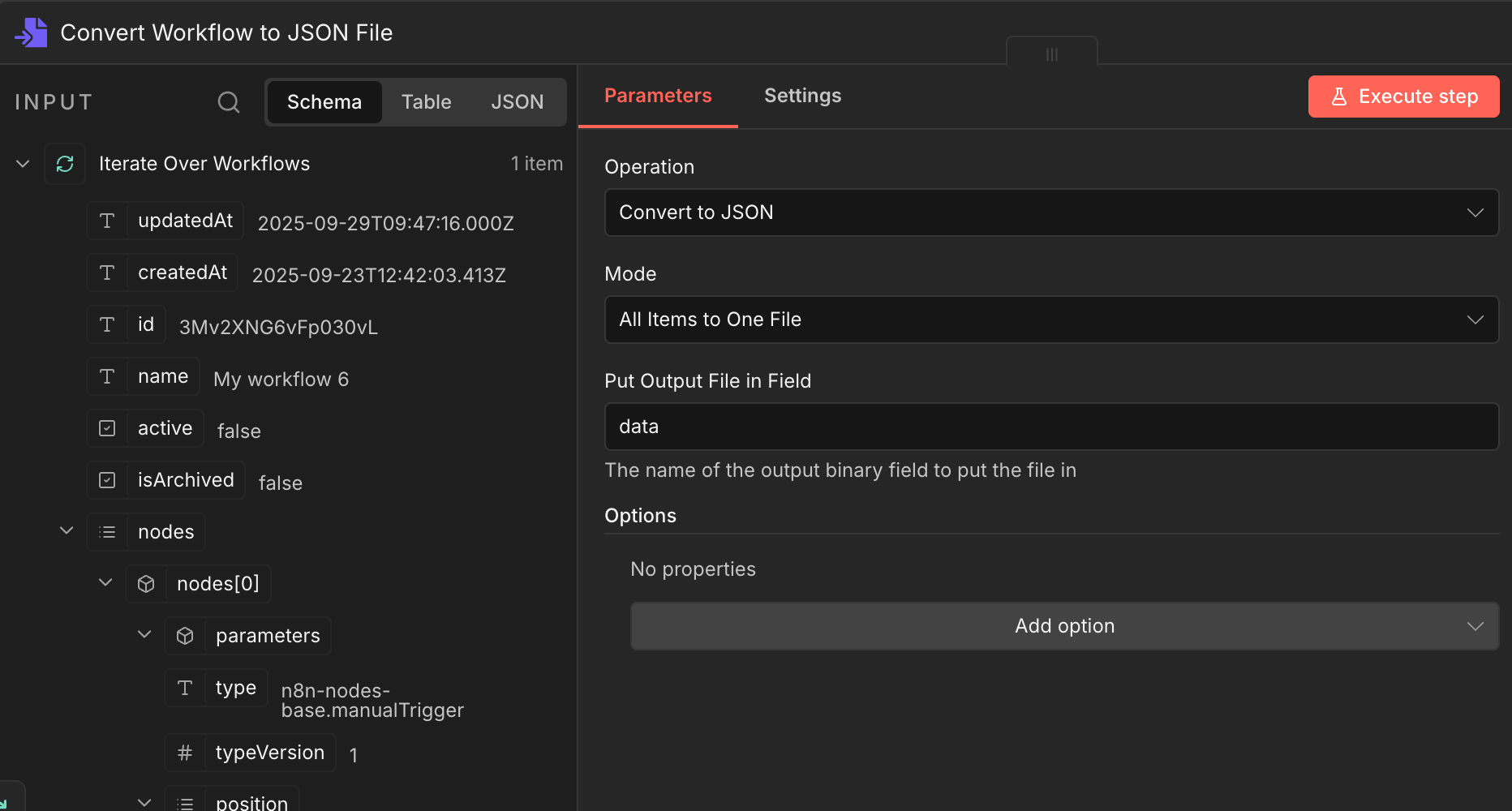Click the value 2025-09-29T09:47:16.000Z
Image resolution: width=1512 pixels, height=811 pixels.
click(386, 224)
